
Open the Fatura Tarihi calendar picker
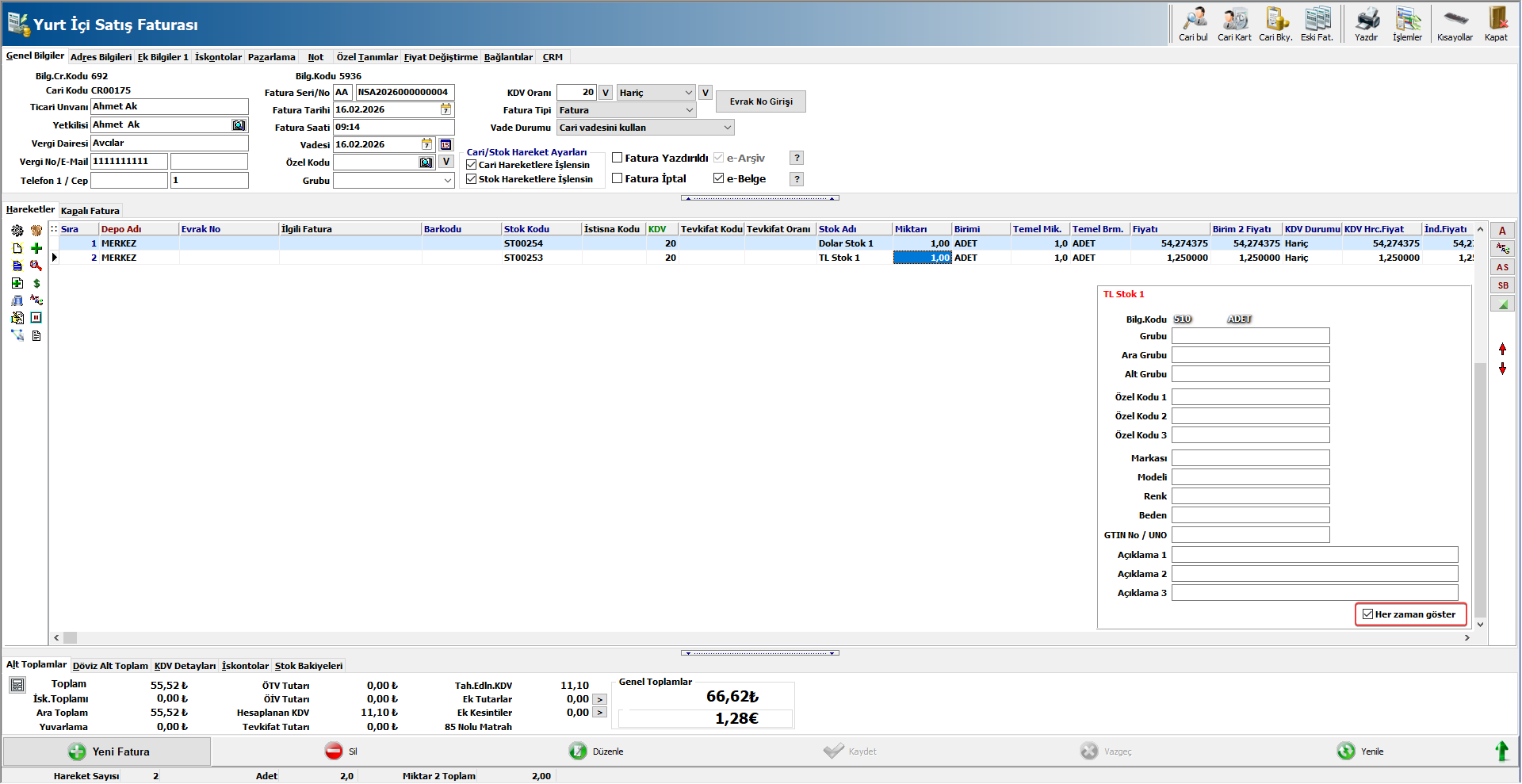[x=446, y=110]
